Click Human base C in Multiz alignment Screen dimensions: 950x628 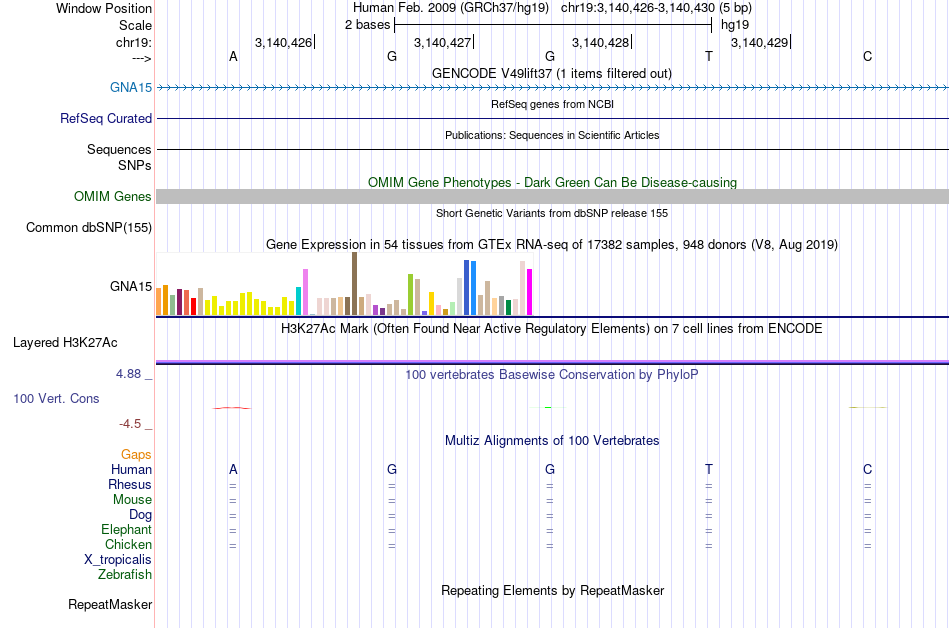(868, 469)
